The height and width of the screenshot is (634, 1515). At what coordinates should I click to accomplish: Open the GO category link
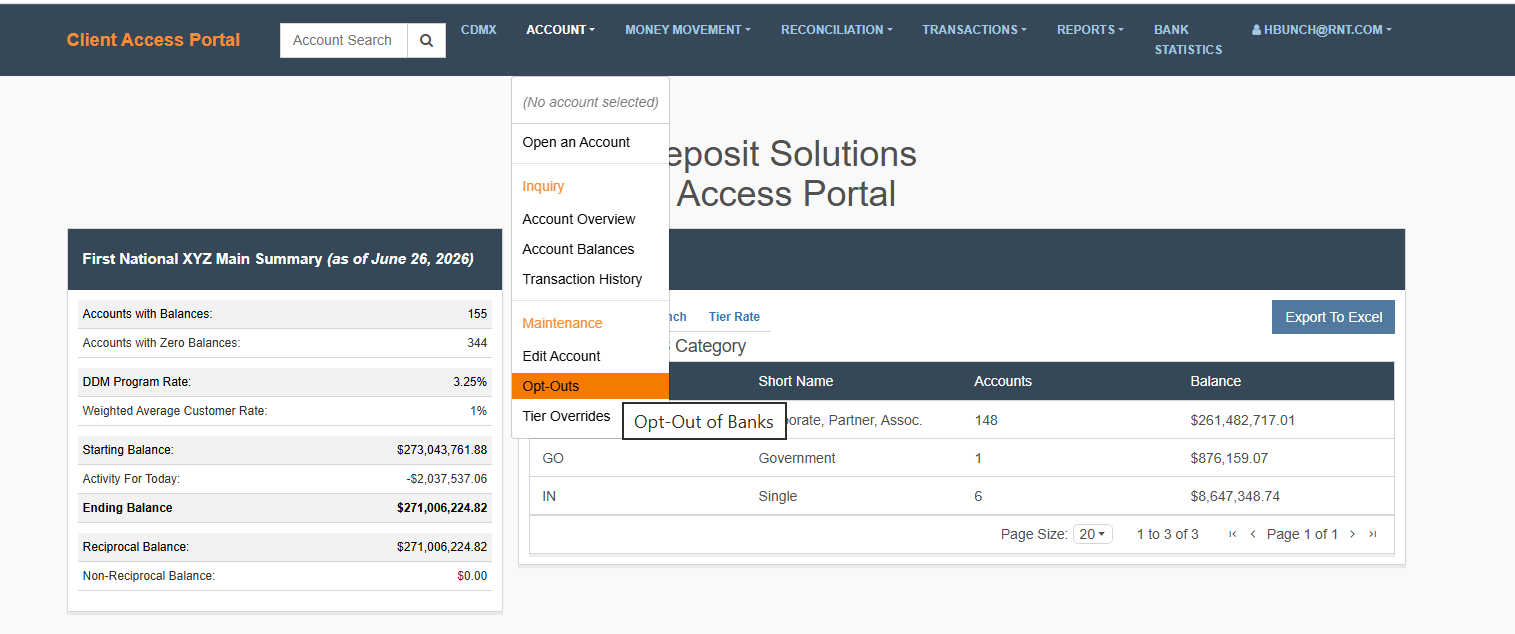pyautogui.click(x=553, y=458)
